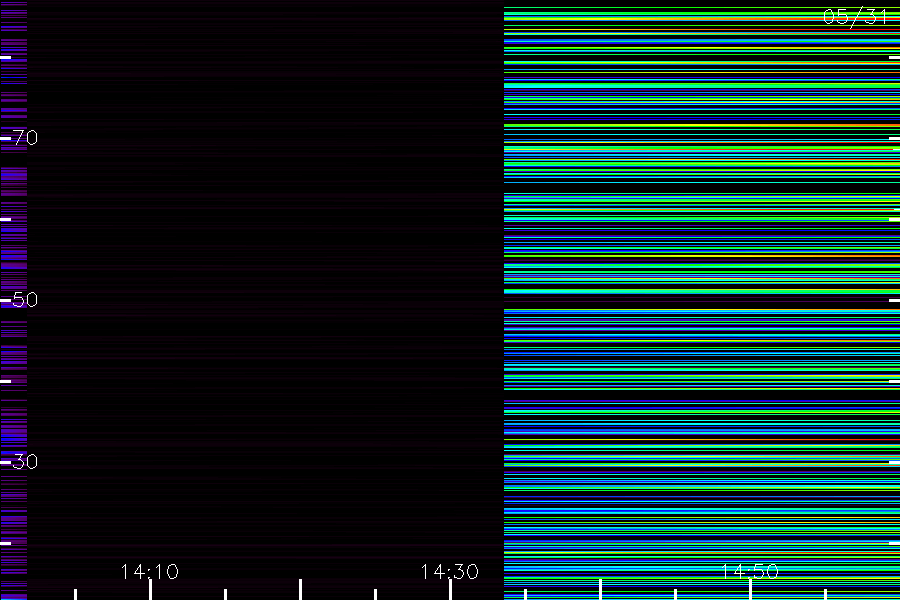The width and height of the screenshot is (900, 600).
Task: Click the tall tick mark below 14:30
Action: tap(450, 590)
